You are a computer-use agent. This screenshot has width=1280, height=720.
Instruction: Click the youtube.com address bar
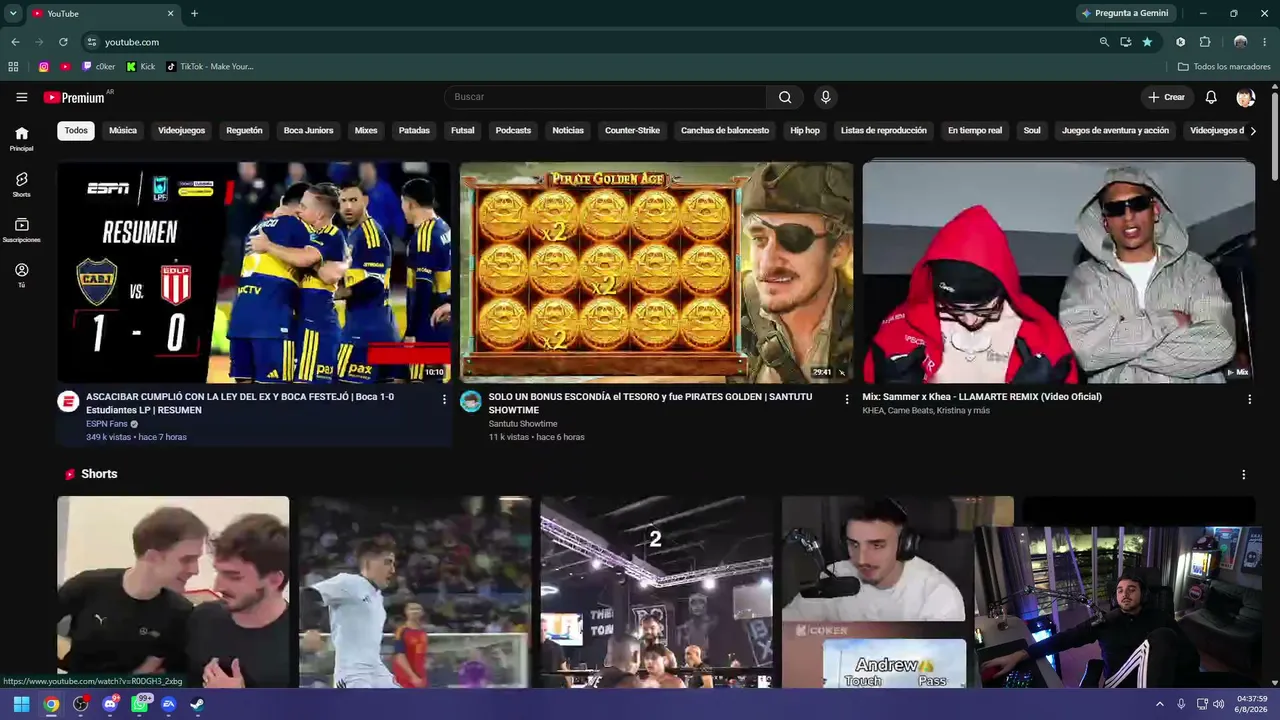[x=590, y=42]
